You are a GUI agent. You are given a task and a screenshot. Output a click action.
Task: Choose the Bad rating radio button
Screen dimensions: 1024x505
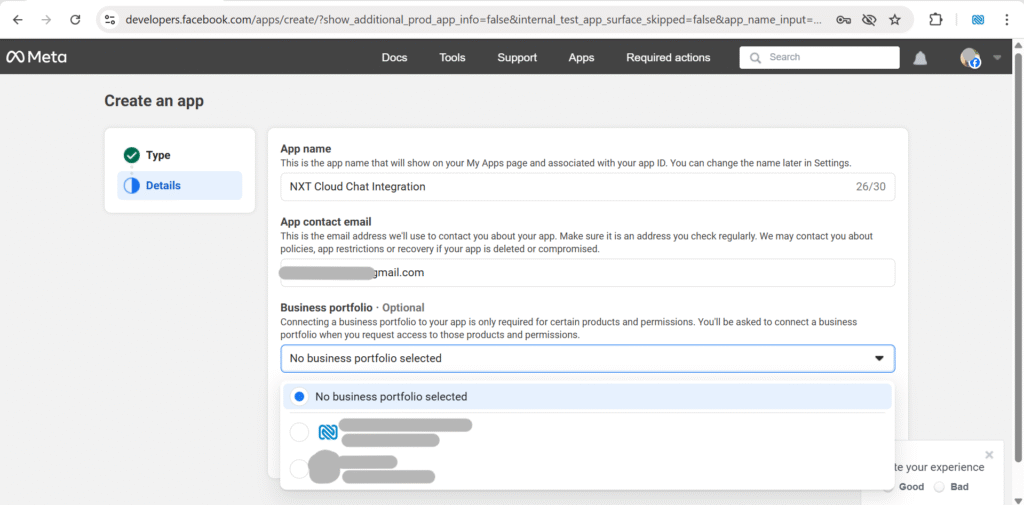pos(939,487)
